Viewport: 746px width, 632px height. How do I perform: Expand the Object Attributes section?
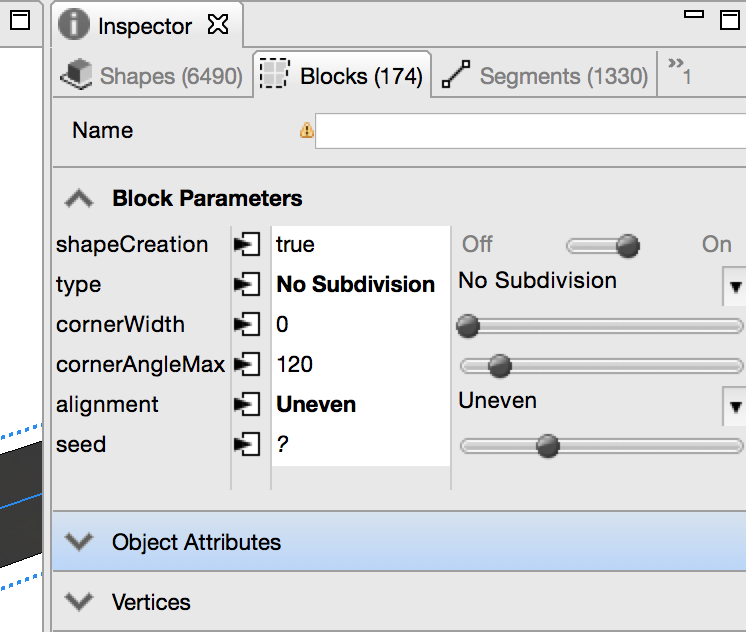coord(78,542)
